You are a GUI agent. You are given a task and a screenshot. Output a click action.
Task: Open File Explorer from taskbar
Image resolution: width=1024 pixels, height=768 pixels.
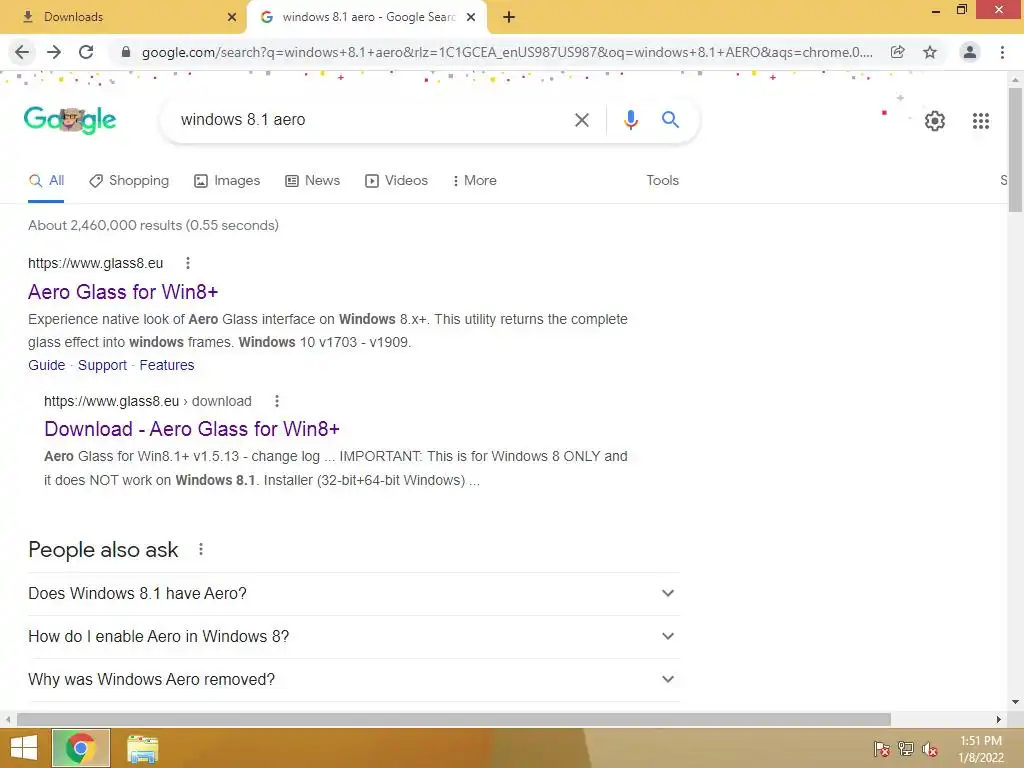tap(142, 748)
